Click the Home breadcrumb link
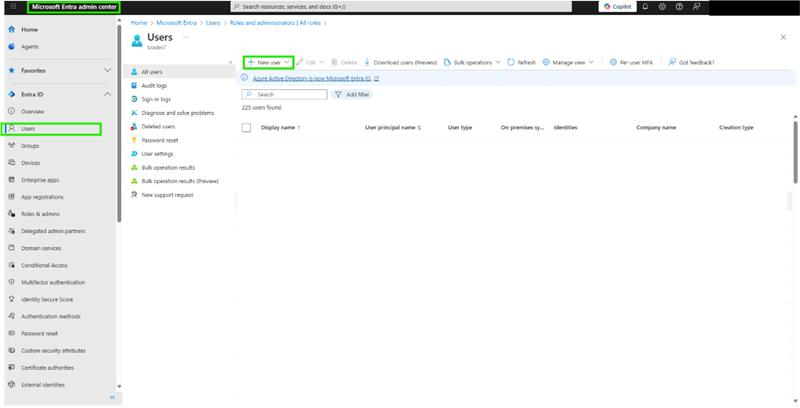The height and width of the screenshot is (408, 800). coord(139,23)
